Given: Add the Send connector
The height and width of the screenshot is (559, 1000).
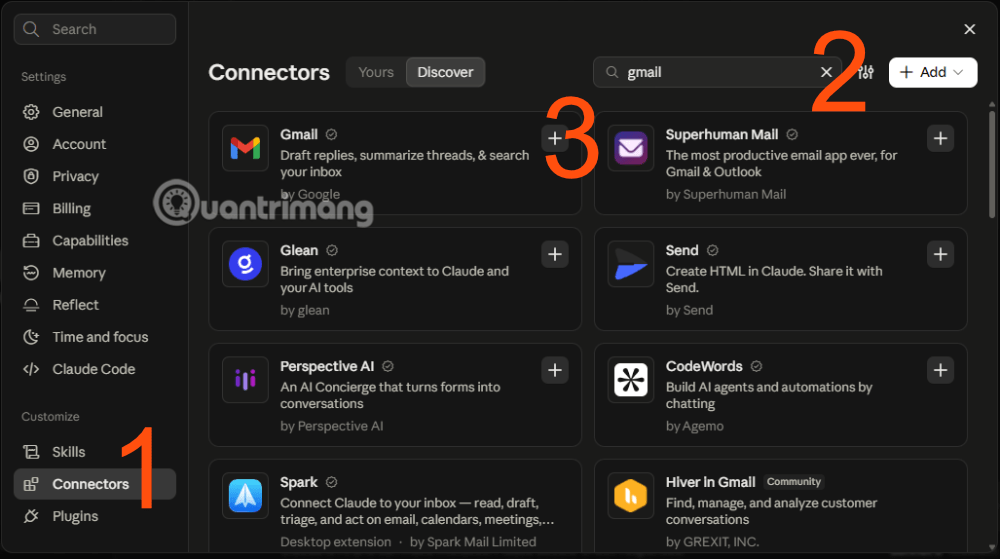Looking at the screenshot, I should point(940,254).
